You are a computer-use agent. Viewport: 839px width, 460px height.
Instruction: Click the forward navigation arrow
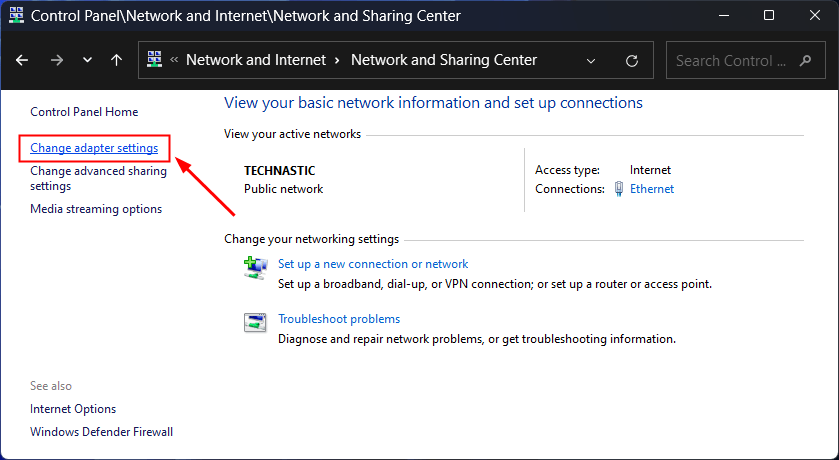56,60
